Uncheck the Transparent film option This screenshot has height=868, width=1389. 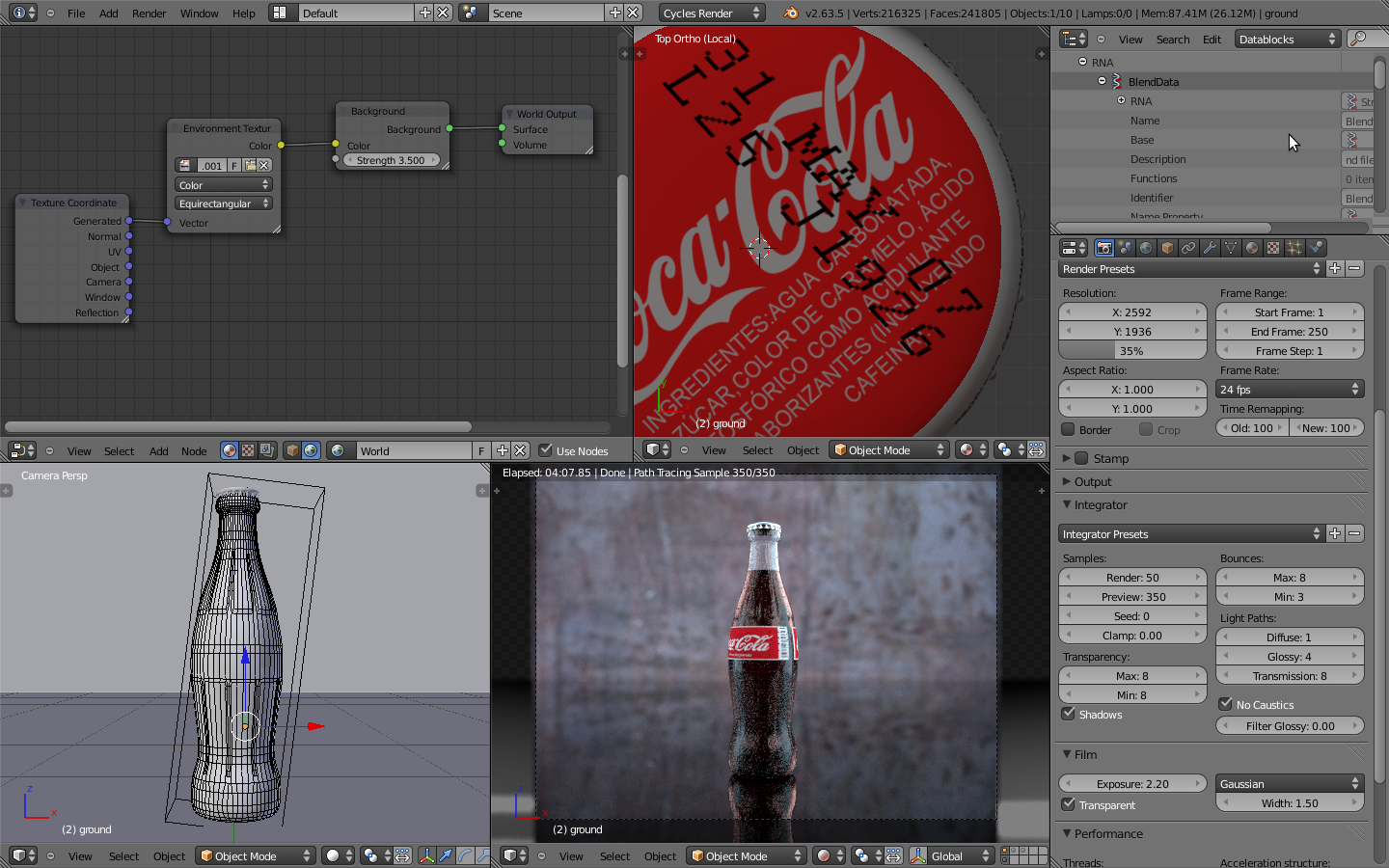point(1069,804)
